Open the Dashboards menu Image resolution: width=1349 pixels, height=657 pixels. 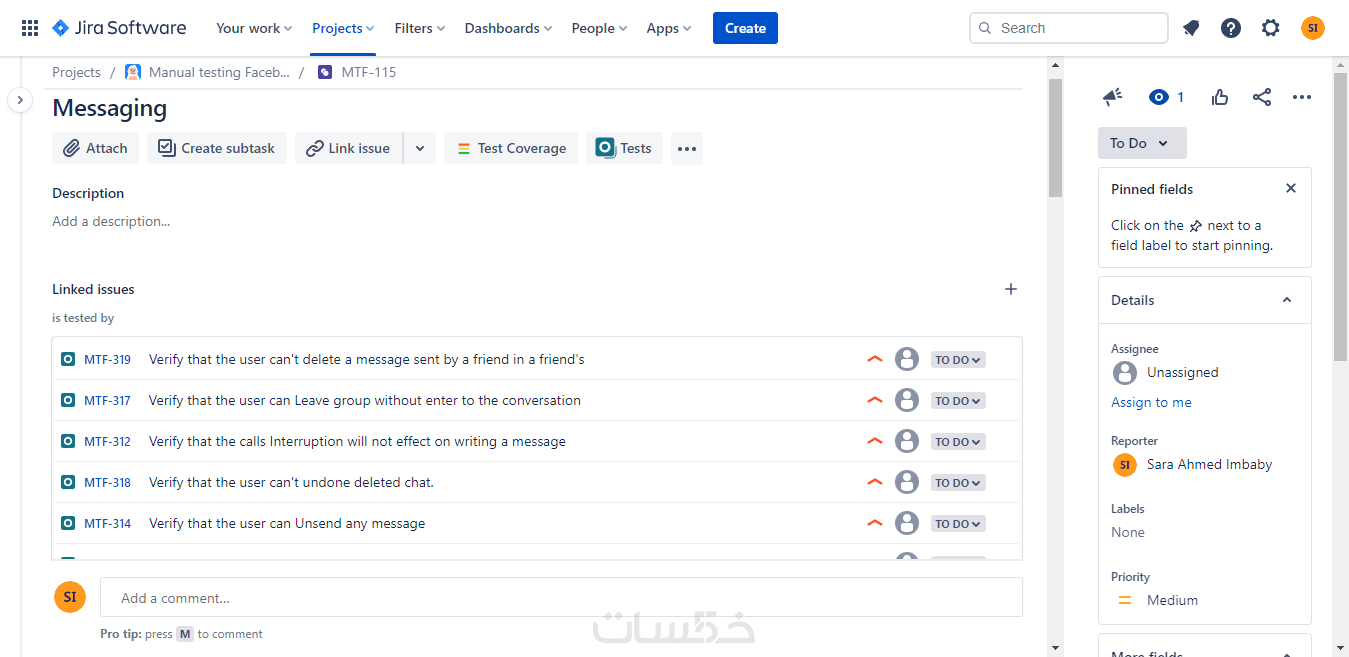pos(510,28)
